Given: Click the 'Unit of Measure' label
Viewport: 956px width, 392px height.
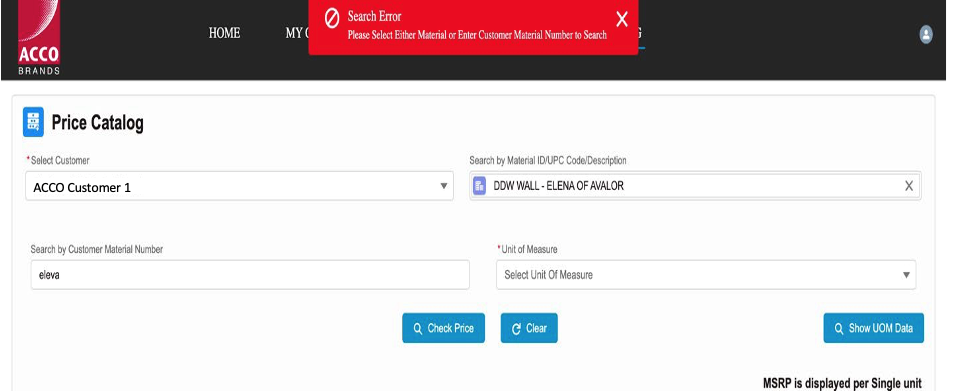Looking at the screenshot, I should coord(528,249).
